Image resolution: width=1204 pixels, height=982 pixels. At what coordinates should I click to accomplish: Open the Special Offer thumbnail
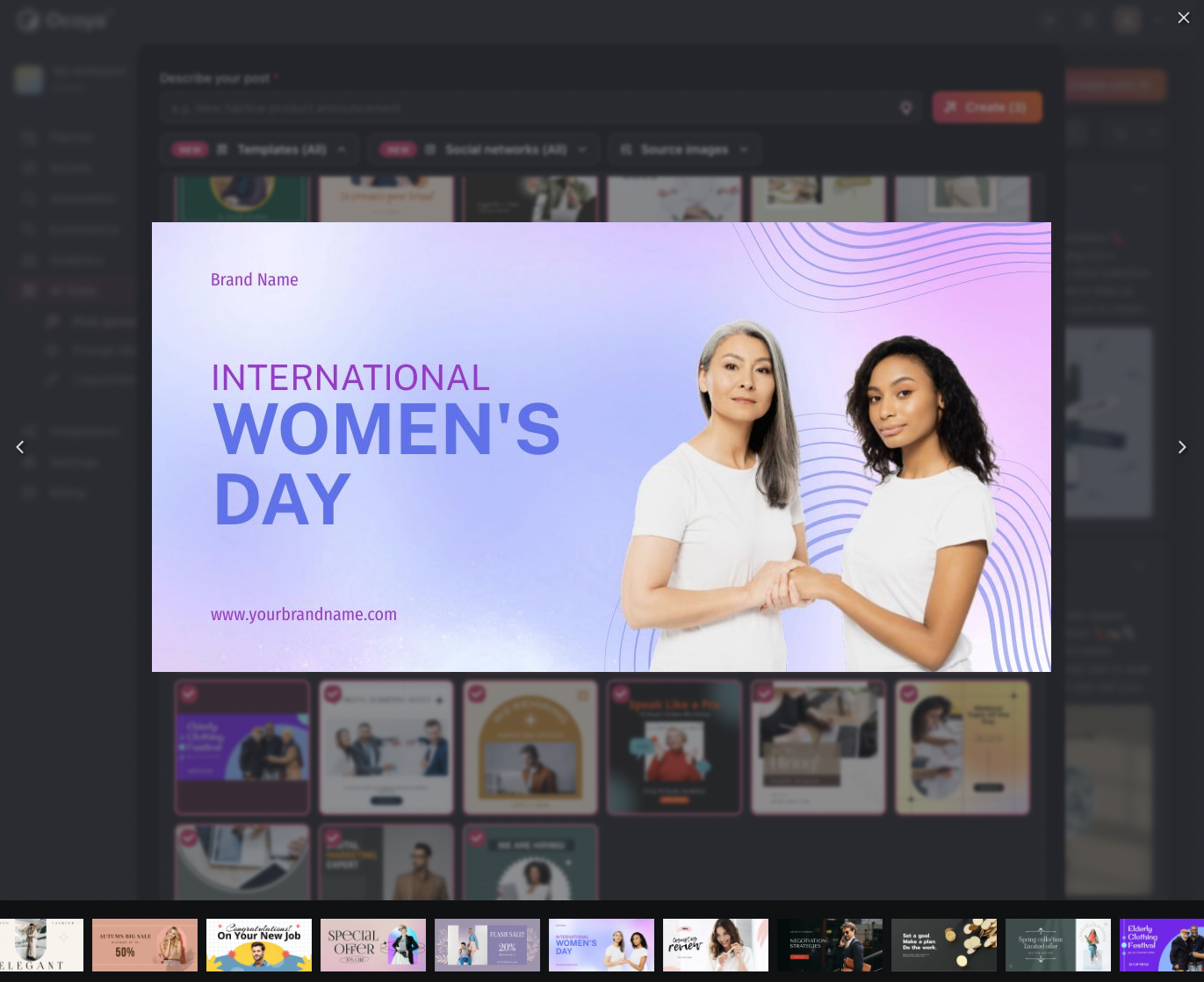(373, 945)
